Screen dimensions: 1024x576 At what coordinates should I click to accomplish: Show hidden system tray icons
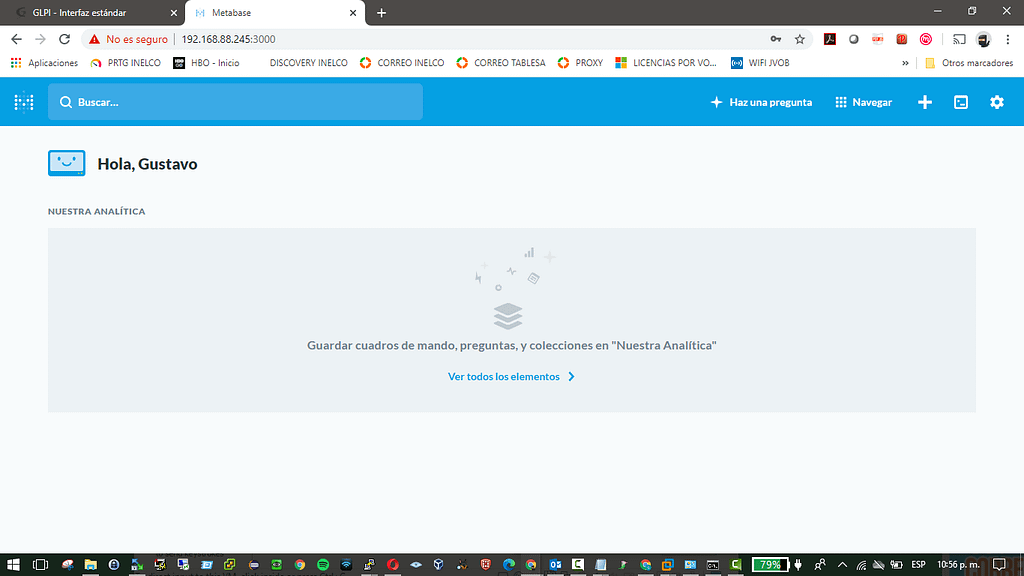(x=842, y=564)
